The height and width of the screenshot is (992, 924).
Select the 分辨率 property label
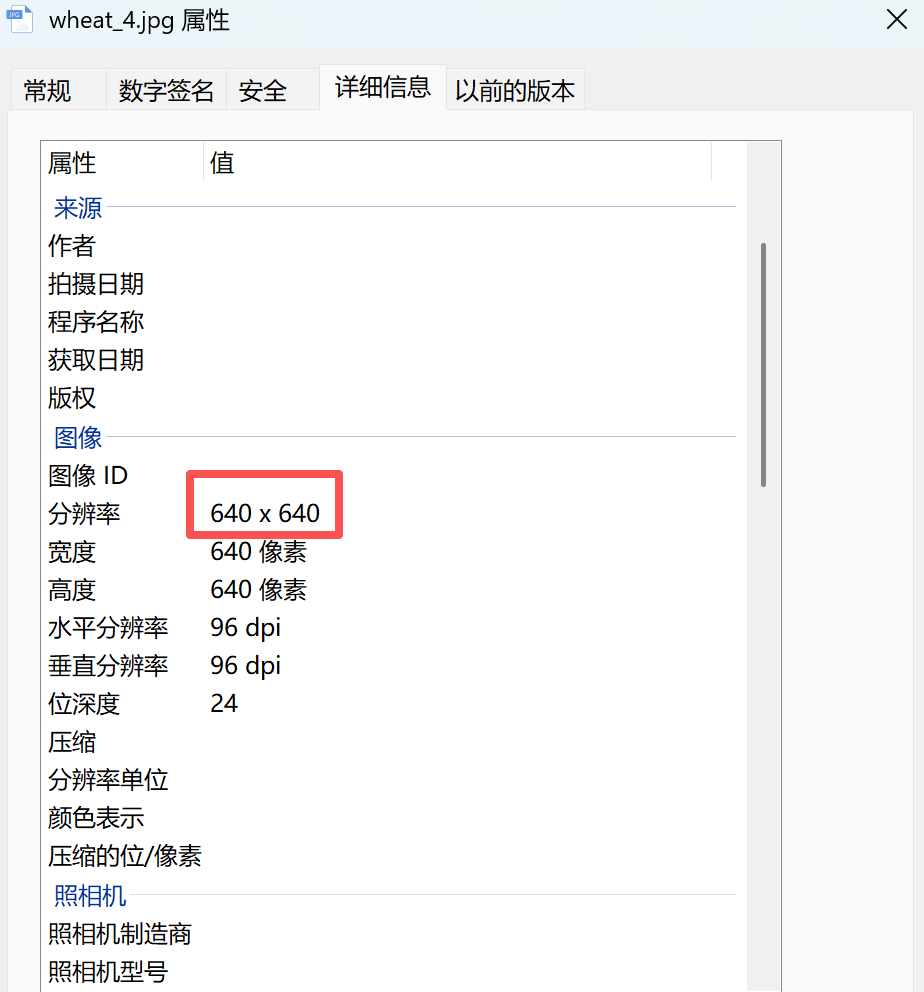pos(84,514)
